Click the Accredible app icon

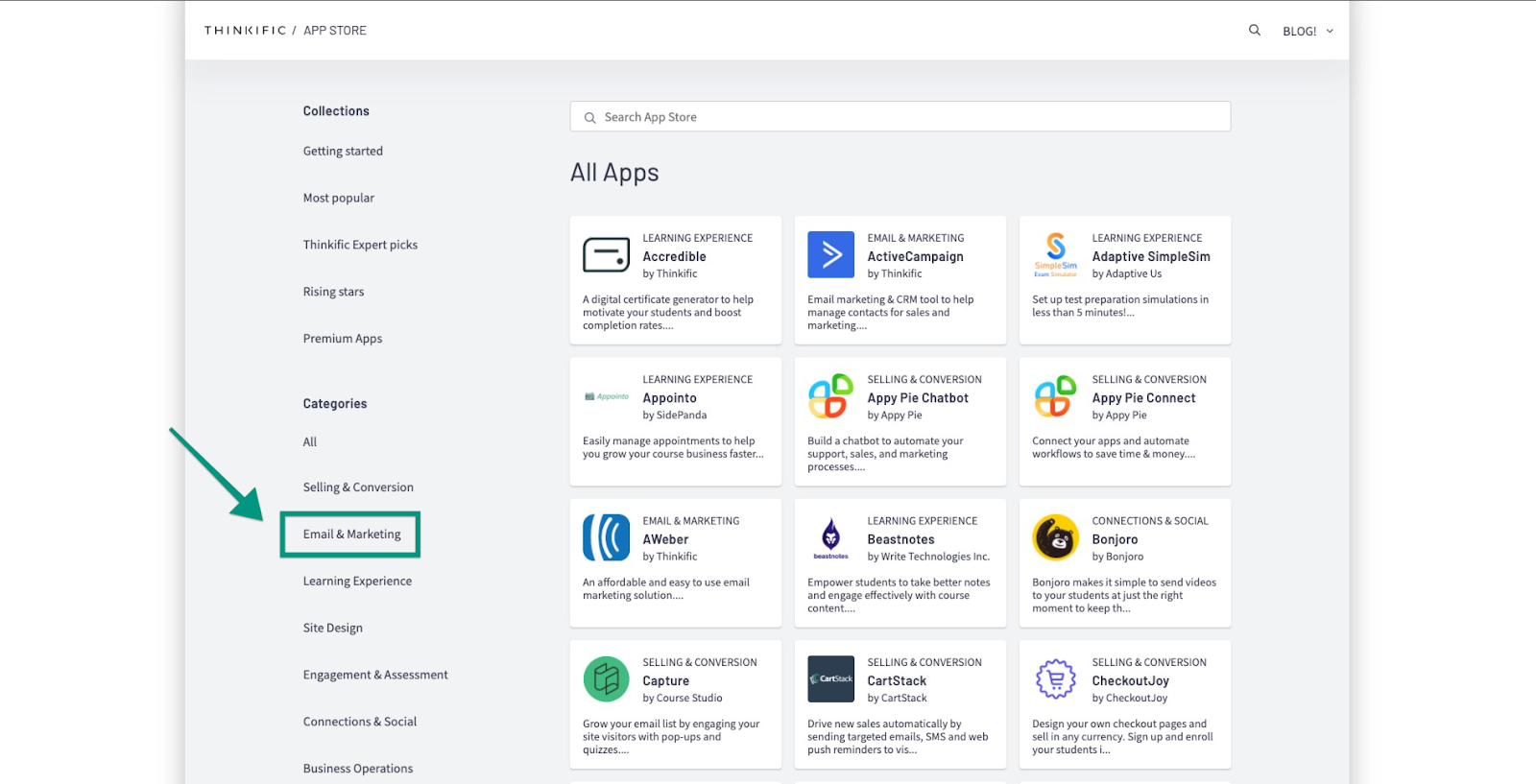pyautogui.click(x=606, y=255)
